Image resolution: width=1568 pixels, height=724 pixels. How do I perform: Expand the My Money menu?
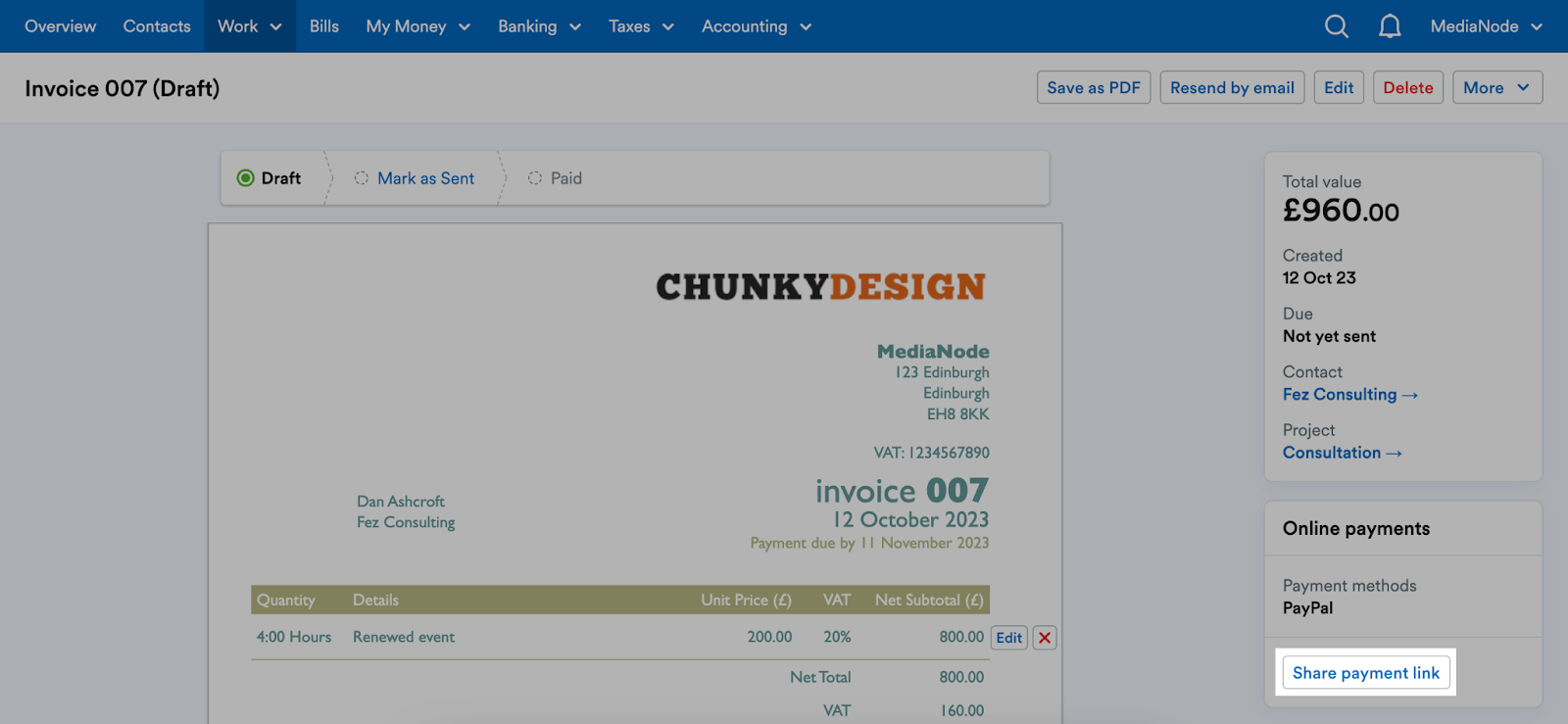[x=418, y=26]
